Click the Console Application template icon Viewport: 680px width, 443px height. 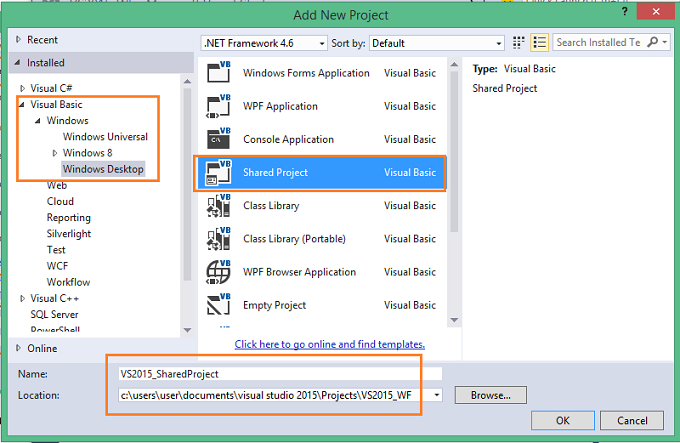click(x=219, y=139)
